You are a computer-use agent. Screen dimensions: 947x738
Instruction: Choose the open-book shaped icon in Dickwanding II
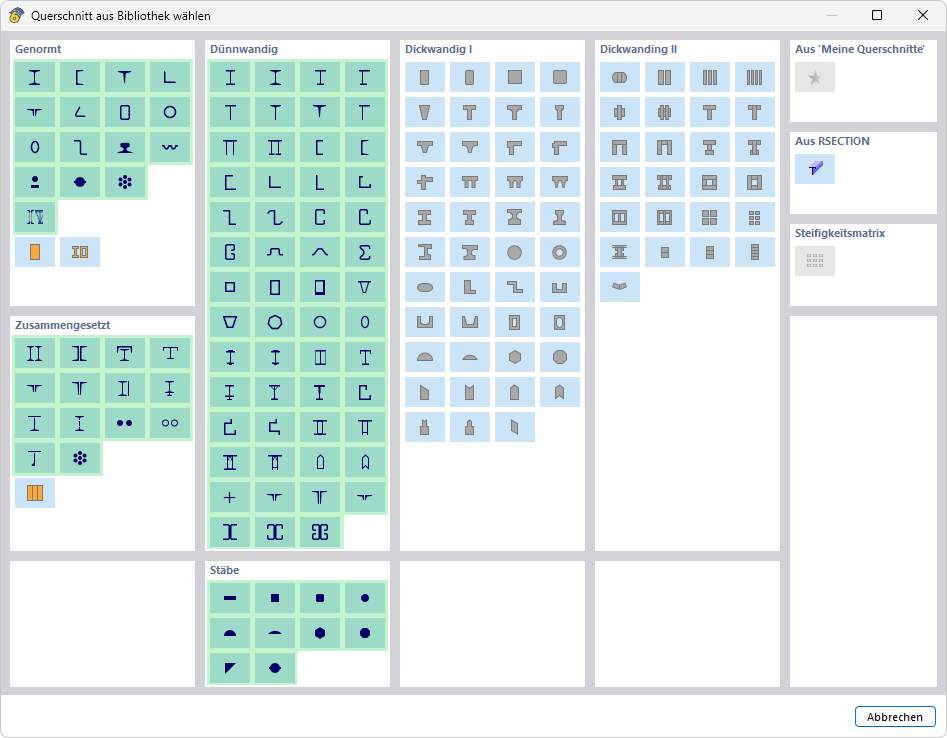[x=620, y=287]
